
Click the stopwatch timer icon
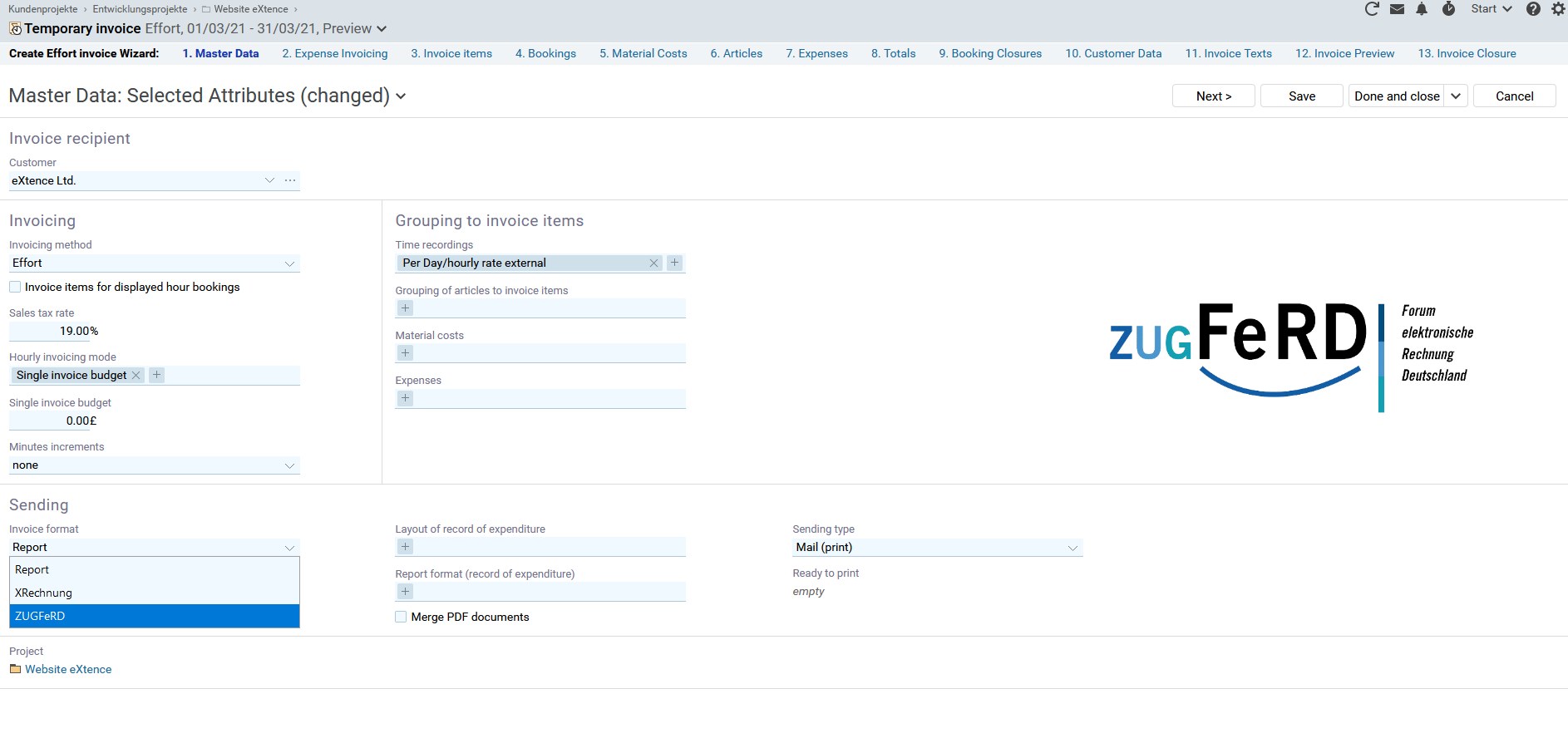[x=1448, y=9]
